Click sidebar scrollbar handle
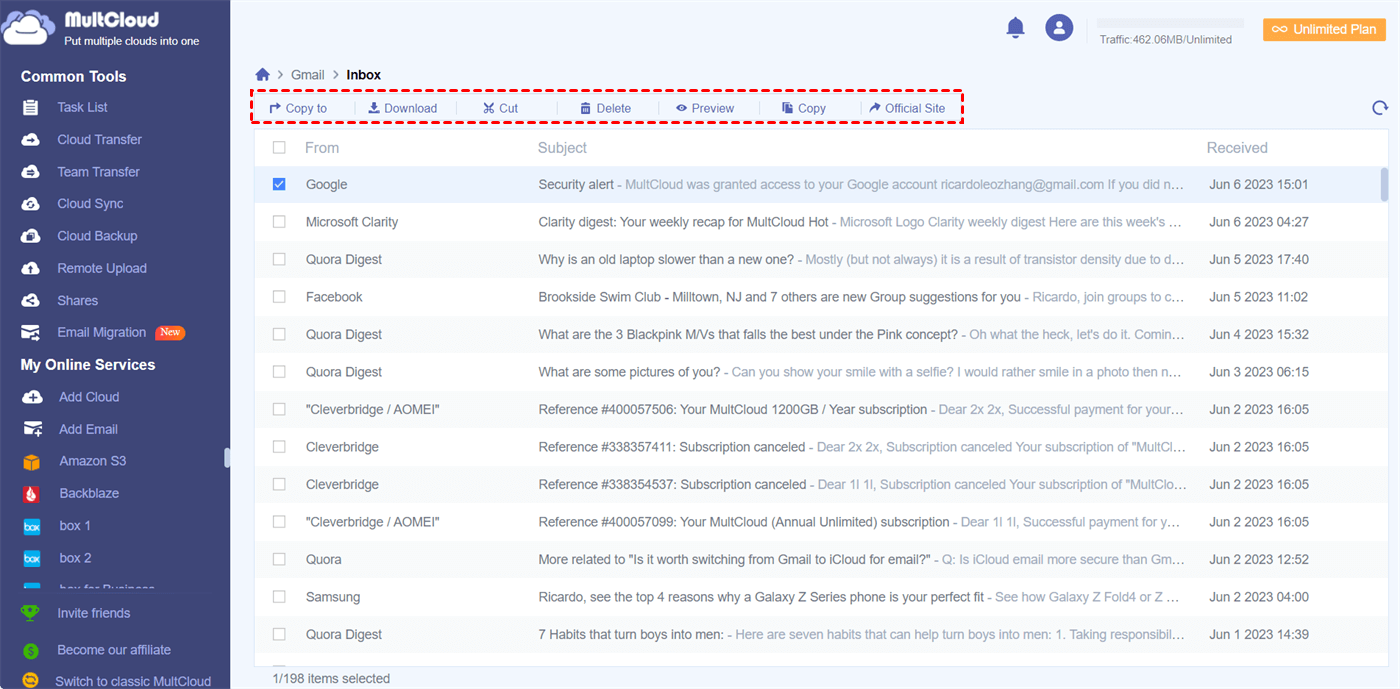This screenshot has height=689, width=1400. [227, 457]
